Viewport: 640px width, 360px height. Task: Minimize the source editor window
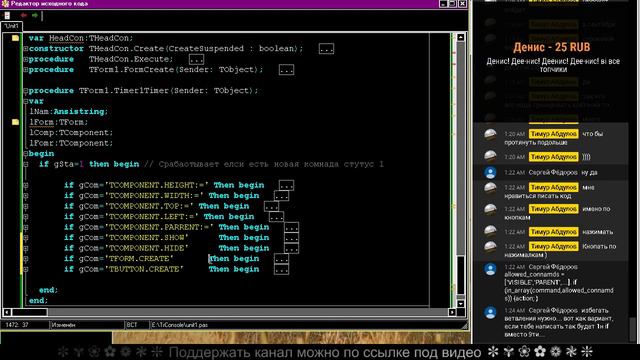[444, 4]
